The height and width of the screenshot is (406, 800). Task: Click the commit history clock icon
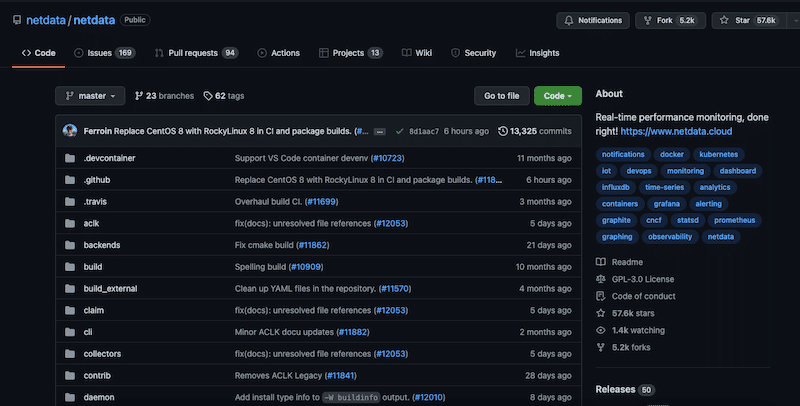[x=503, y=131]
